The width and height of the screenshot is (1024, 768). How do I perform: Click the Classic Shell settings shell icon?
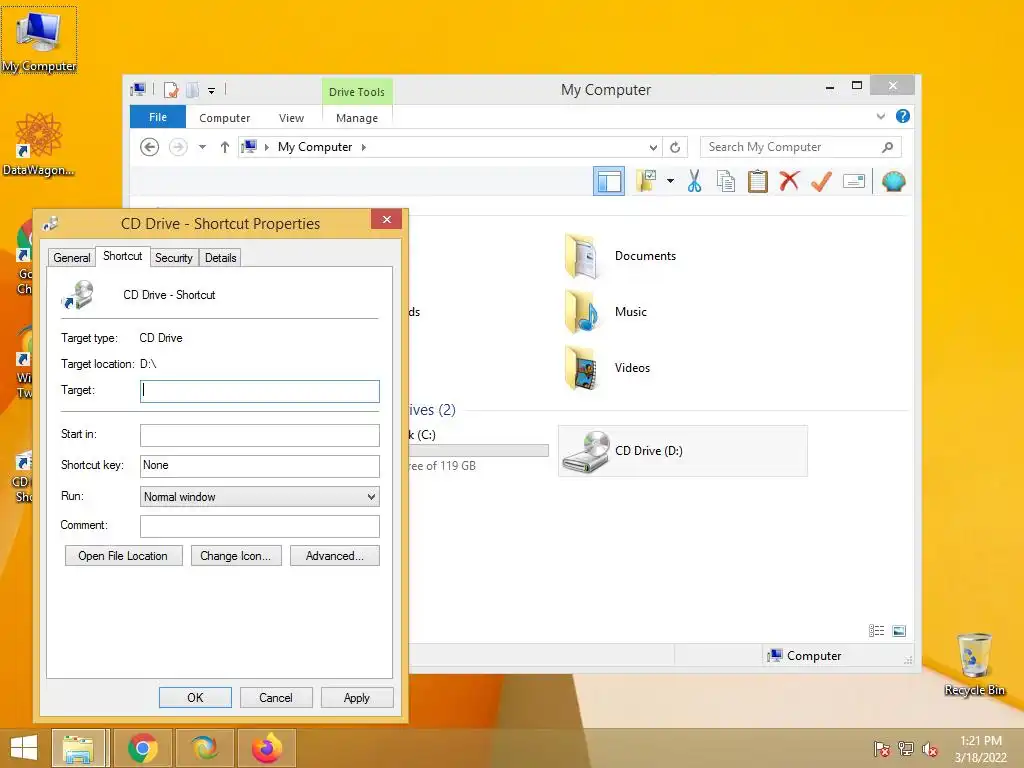pyautogui.click(x=893, y=181)
